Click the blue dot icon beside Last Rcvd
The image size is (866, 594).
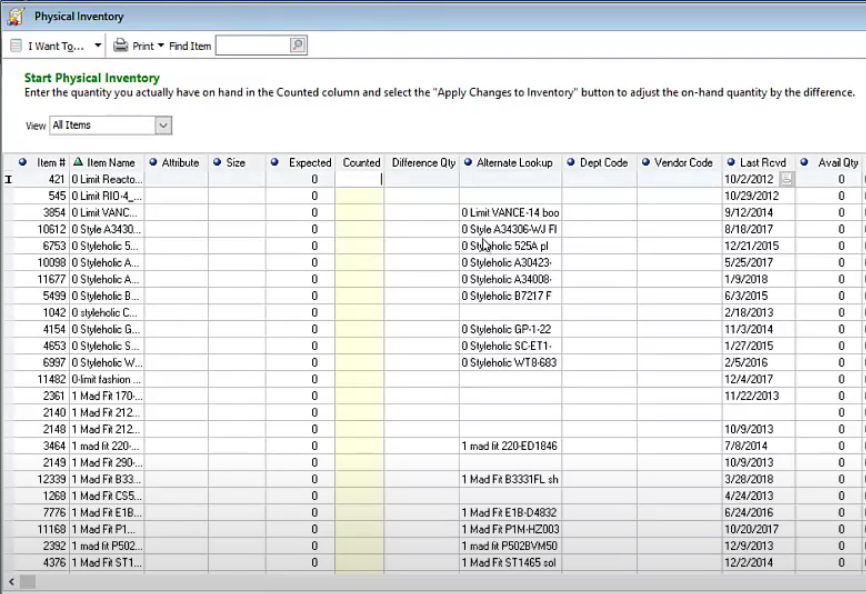(731, 162)
